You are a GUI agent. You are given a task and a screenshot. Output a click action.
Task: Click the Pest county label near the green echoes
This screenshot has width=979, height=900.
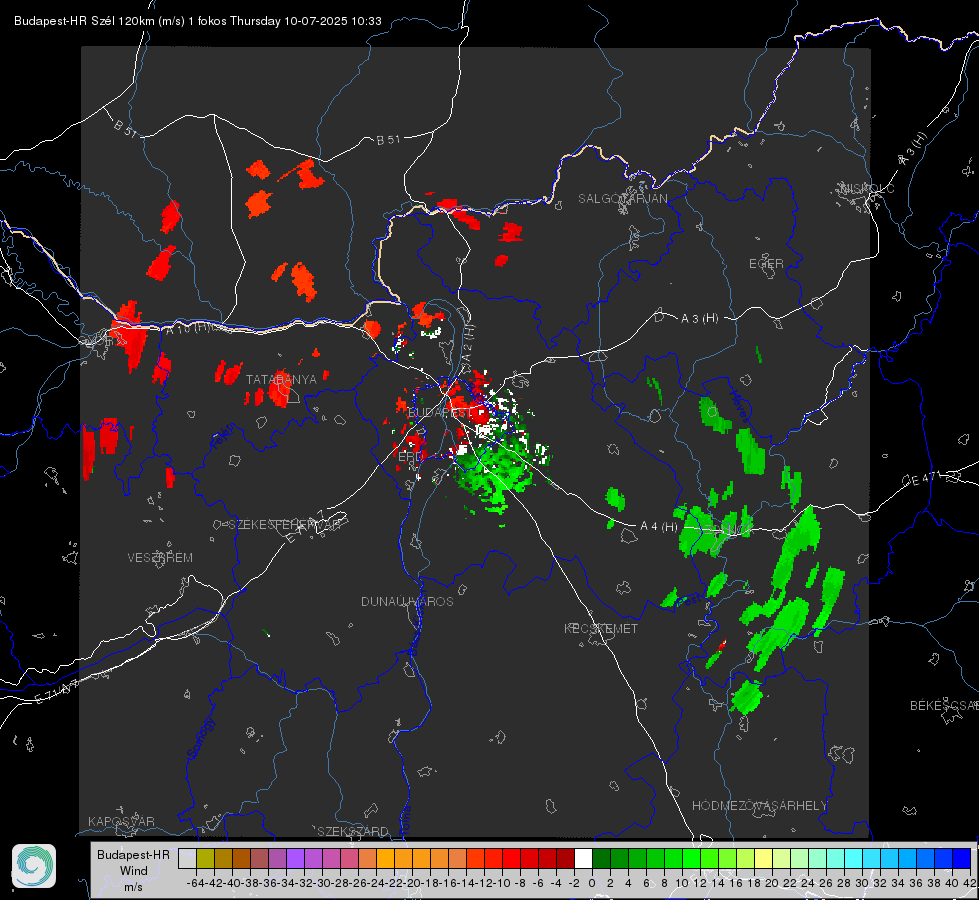[x=689, y=598]
